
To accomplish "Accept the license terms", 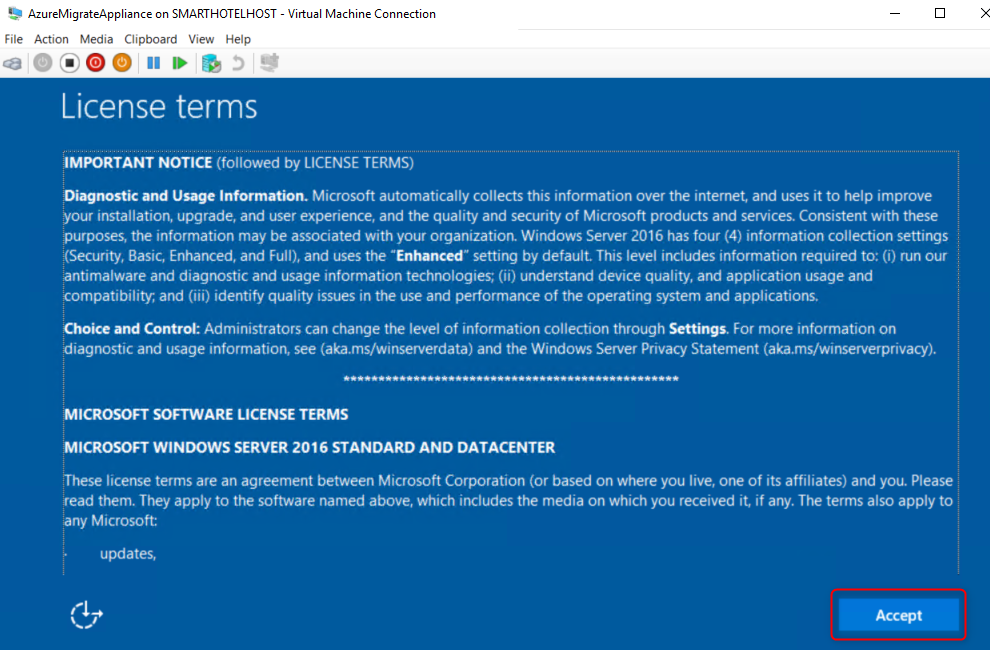I will point(898,615).
